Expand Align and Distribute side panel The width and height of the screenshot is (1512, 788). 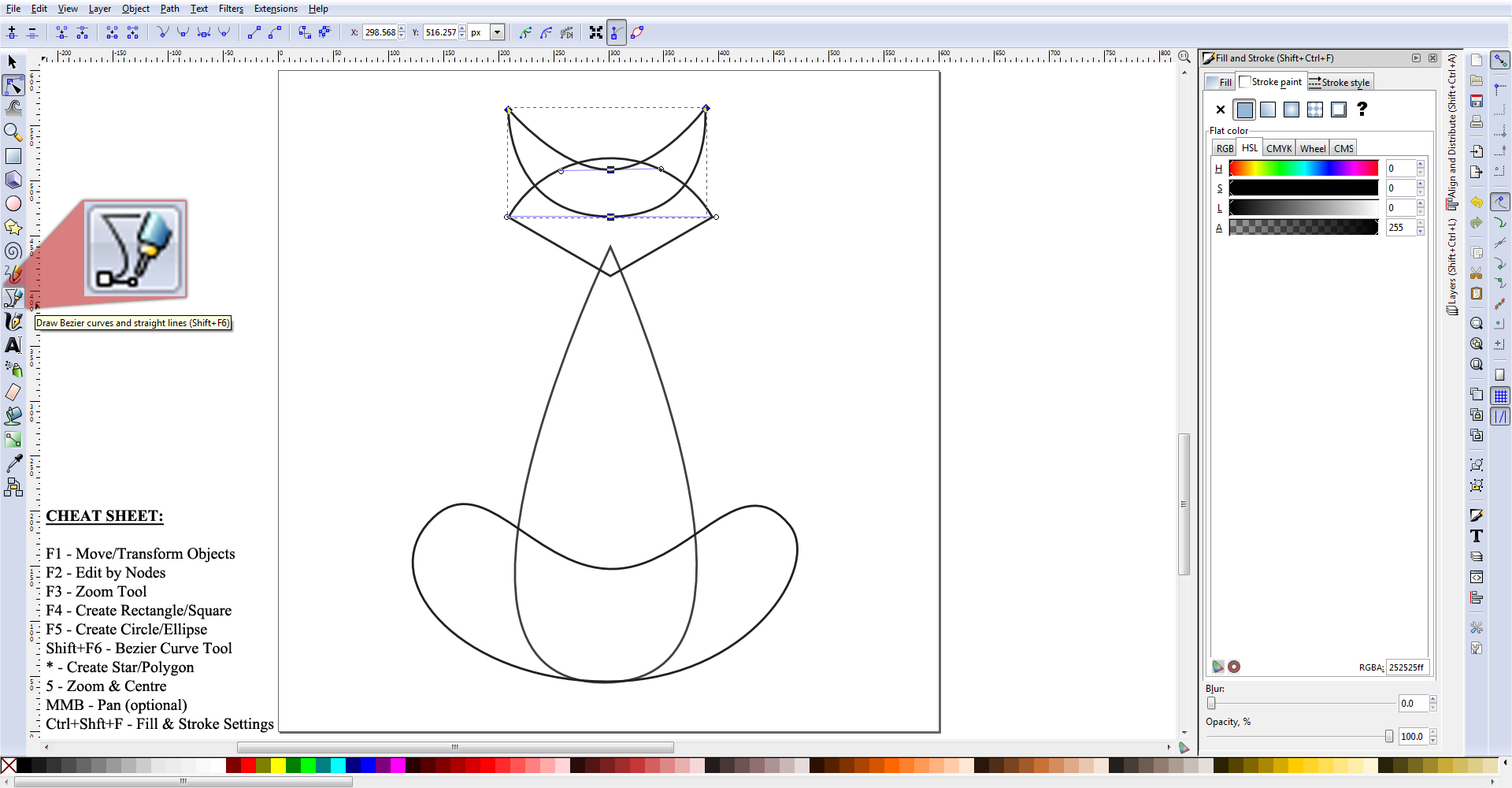(1452, 131)
